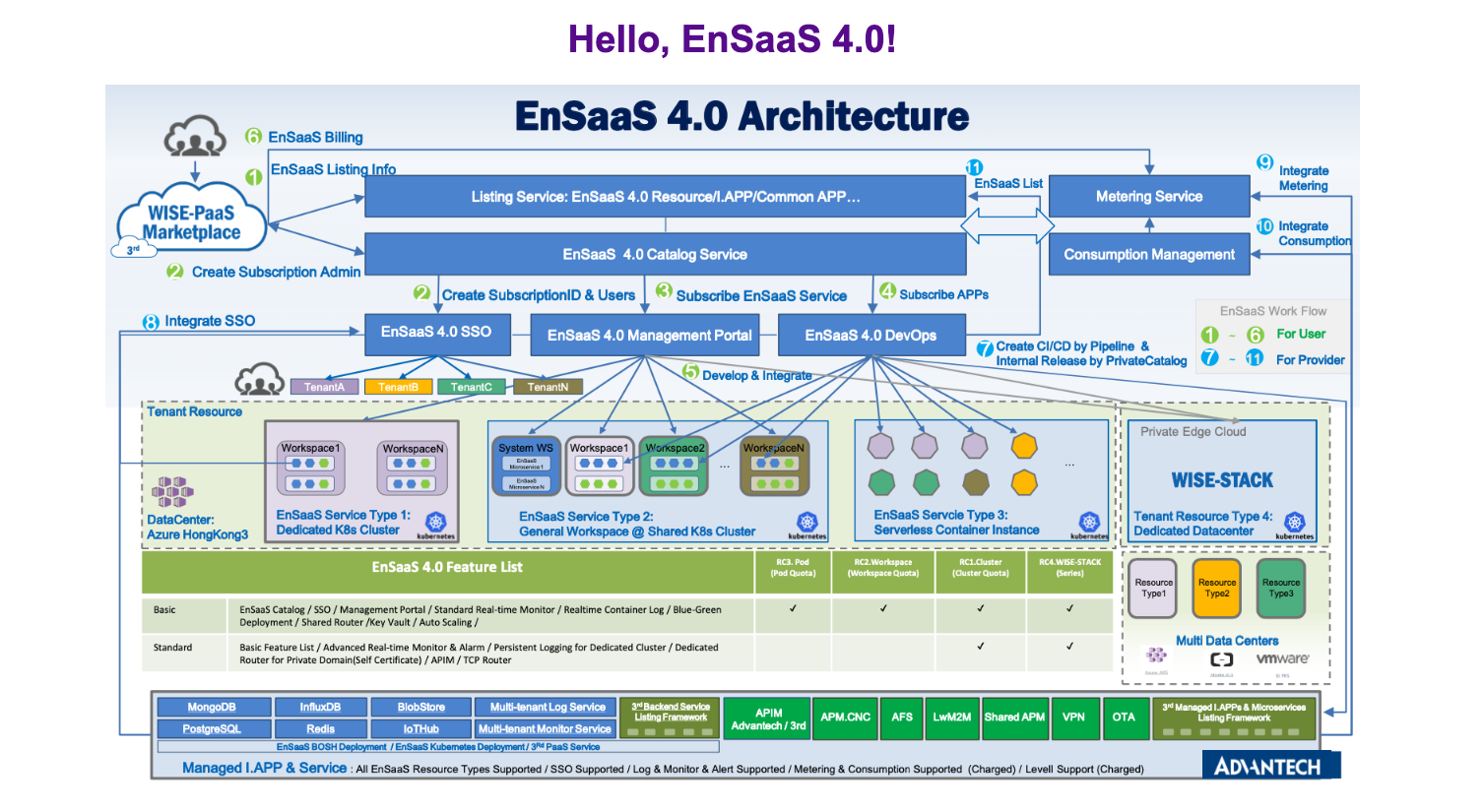Click the Basic row label
This screenshot has width=1484, height=812.
(164, 610)
